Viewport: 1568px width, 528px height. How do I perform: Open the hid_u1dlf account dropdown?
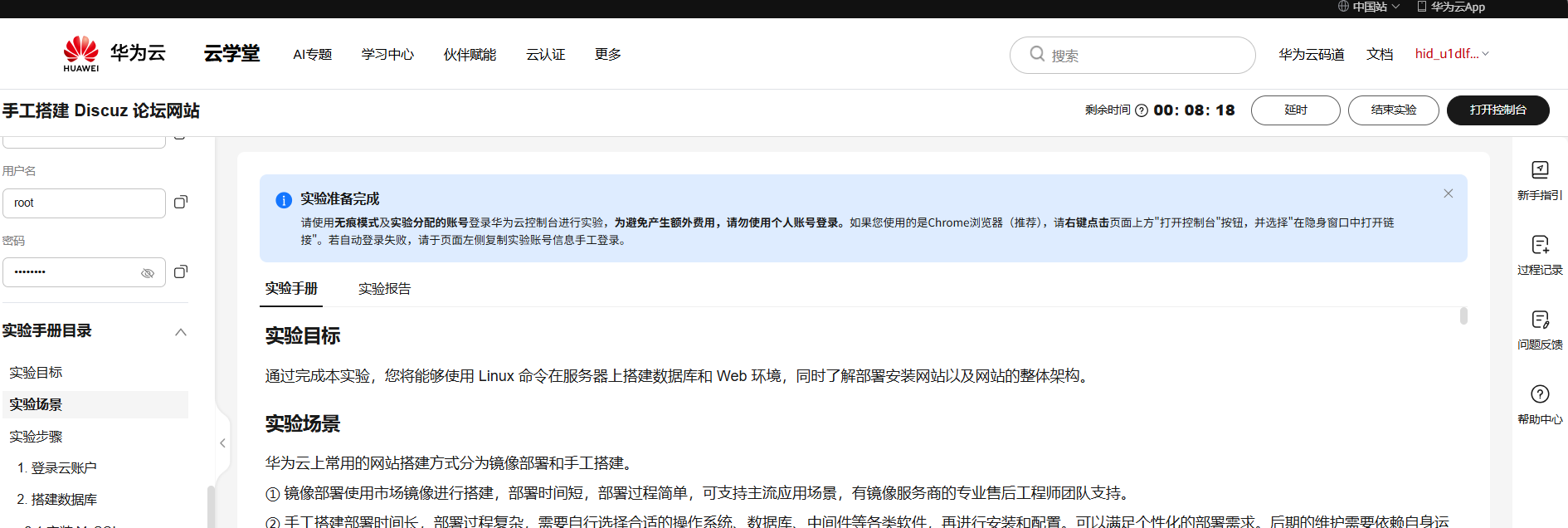click(x=1452, y=54)
